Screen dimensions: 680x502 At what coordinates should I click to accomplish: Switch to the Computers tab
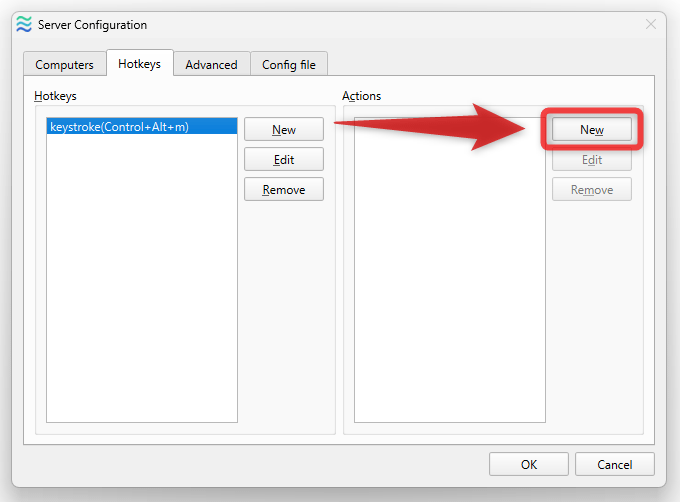point(64,64)
